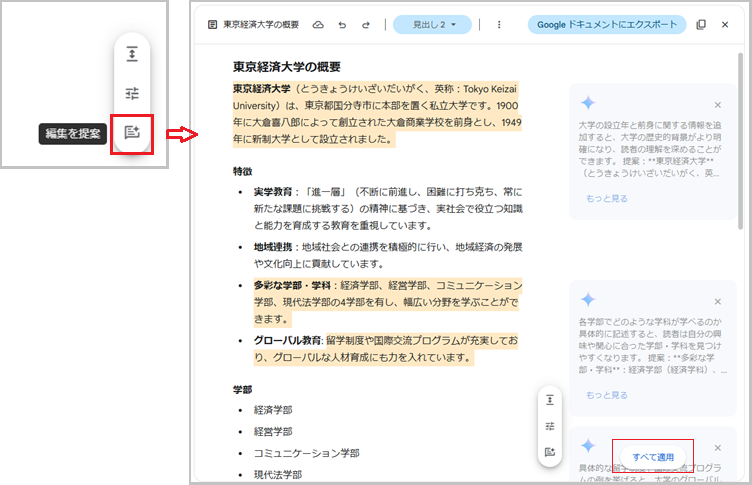The width and height of the screenshot is (752, 485).
Task: Click the second suggestion card text about 各学部
Action: click(652, 345)
